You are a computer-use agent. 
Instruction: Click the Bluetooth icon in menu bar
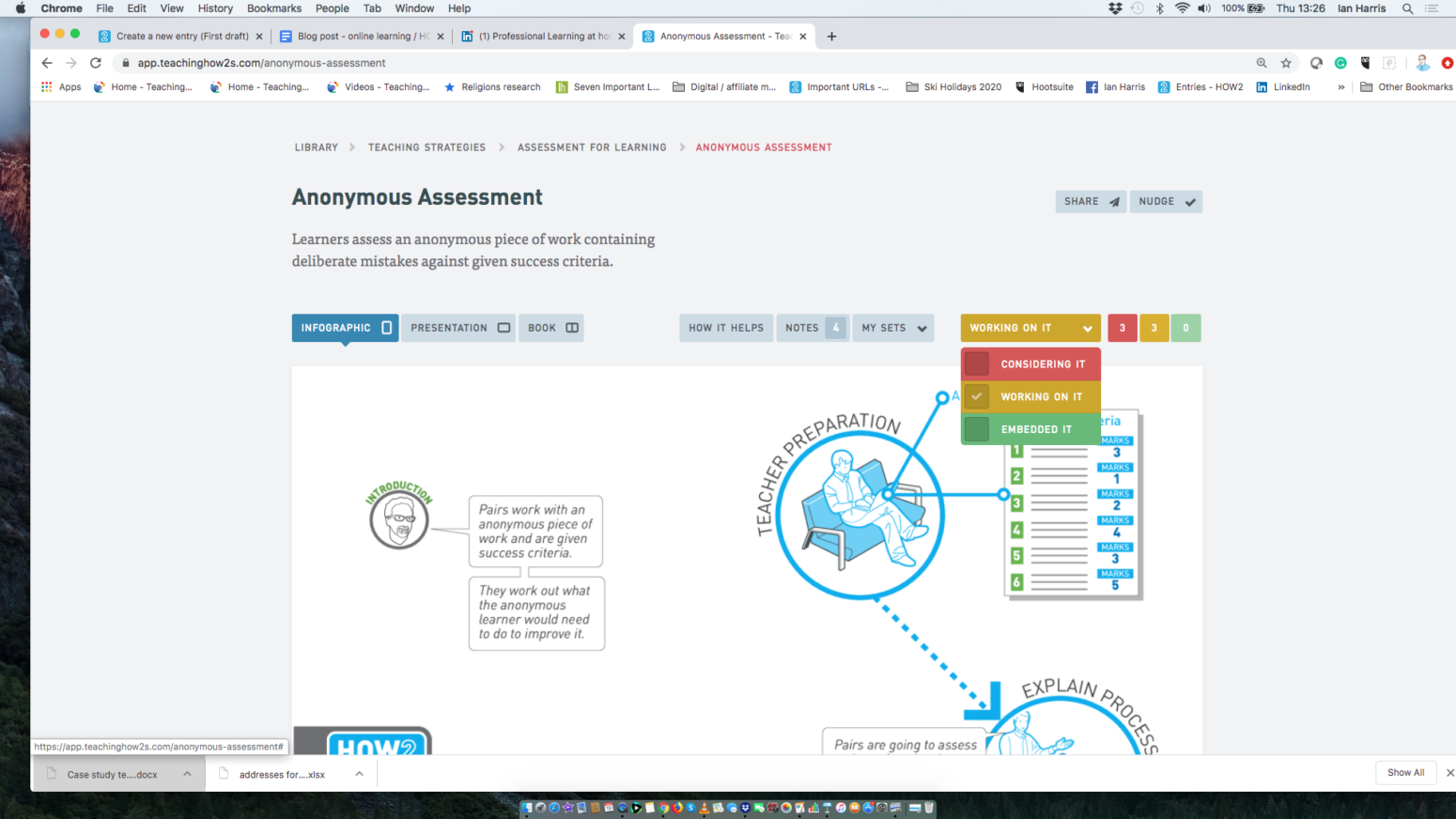(x=1159, y=8)
